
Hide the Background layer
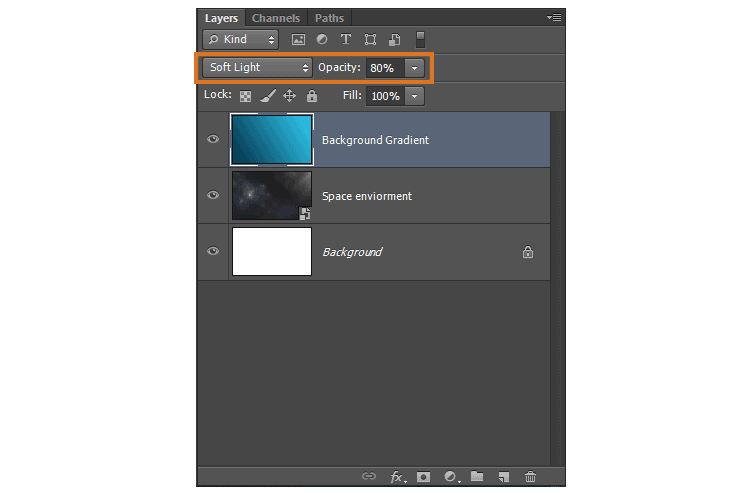click(x=213, y=251)
